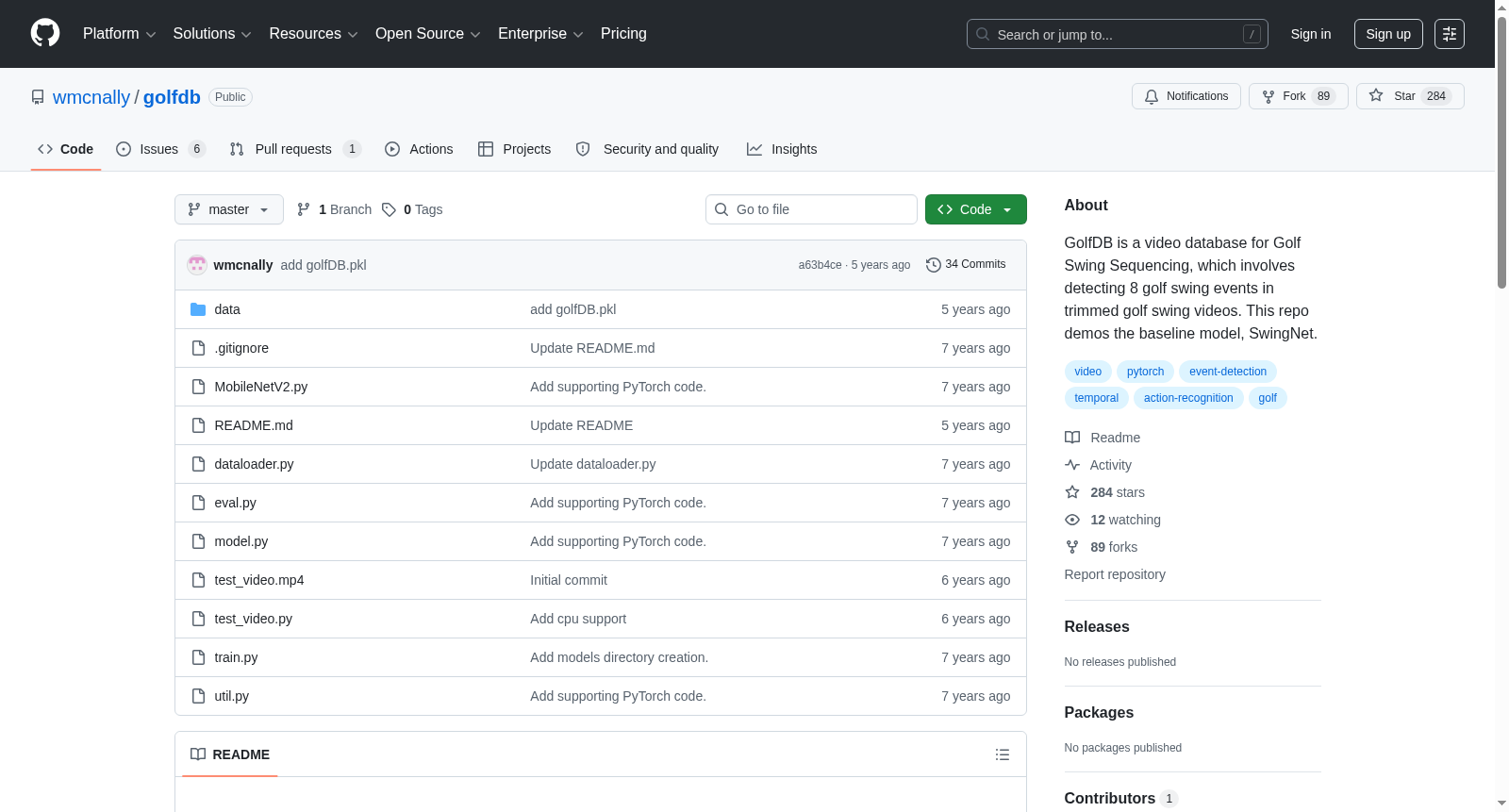Open the data folder
Viewport: 1509px width, 812px height.
227,309
